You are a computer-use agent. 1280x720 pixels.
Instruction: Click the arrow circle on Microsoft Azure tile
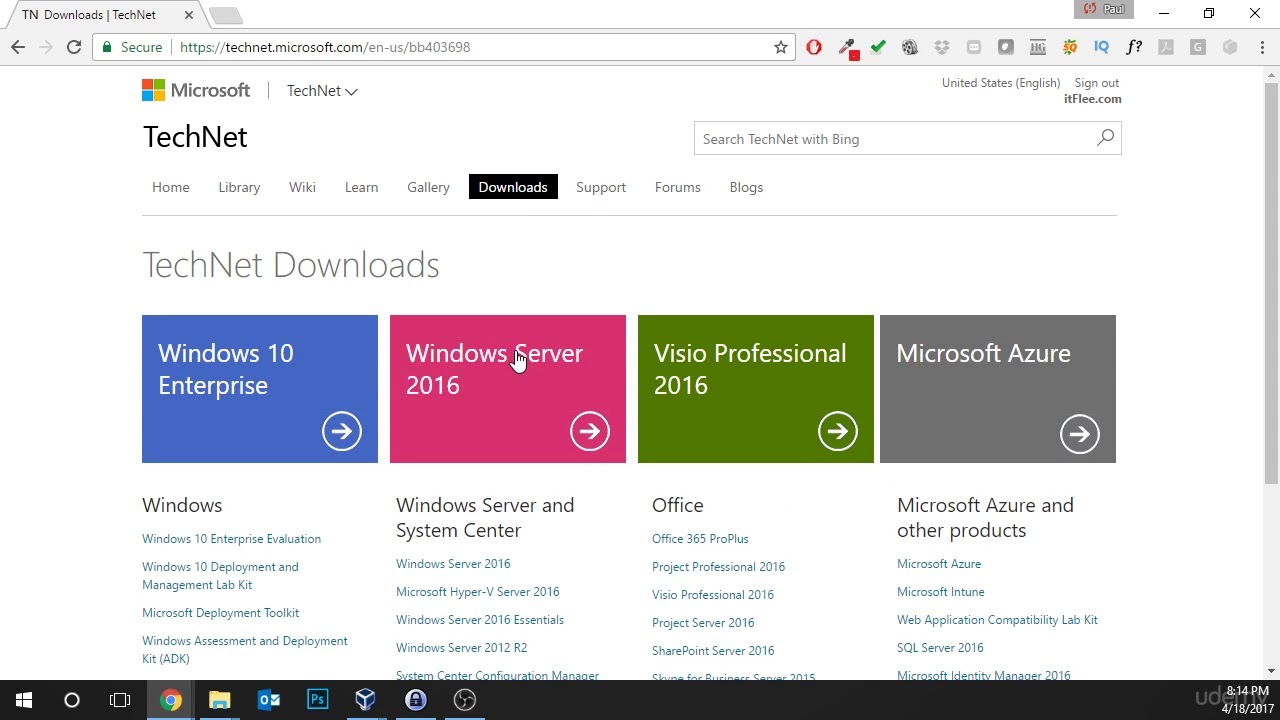[x=1080, y=433]
